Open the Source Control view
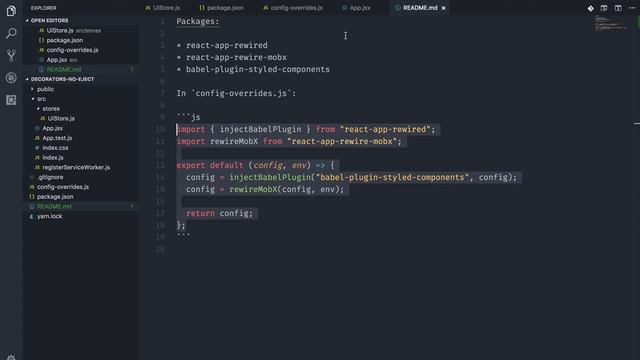 coord(11,55)
